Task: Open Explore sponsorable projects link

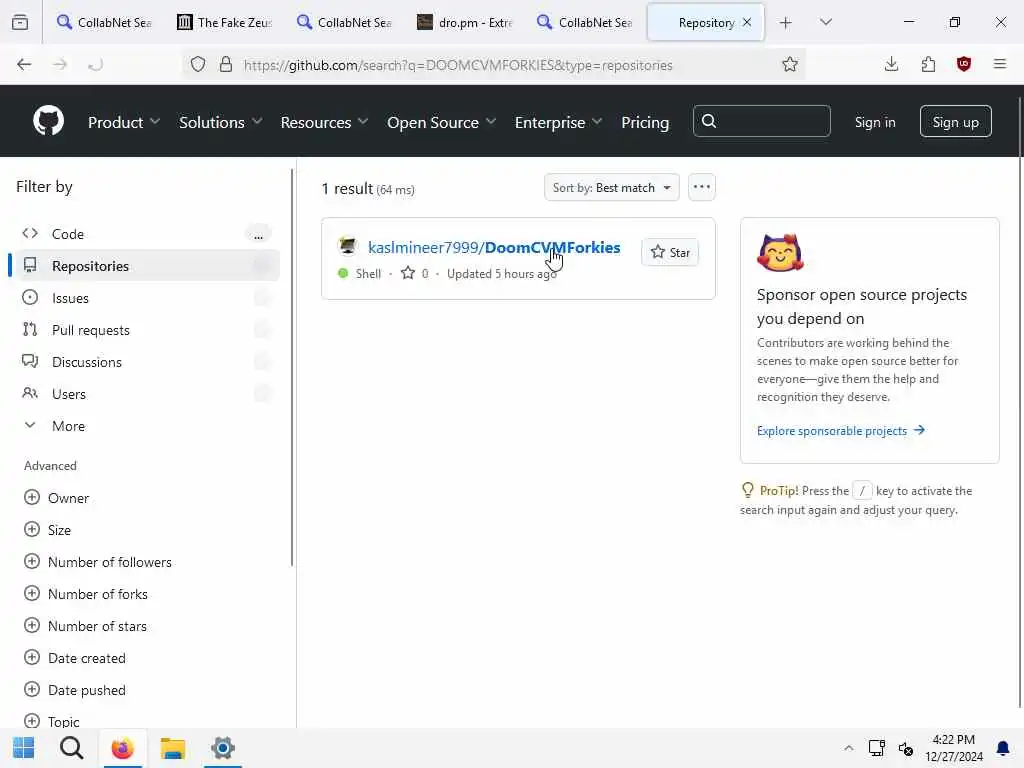Action: click(x=840, y=430)
